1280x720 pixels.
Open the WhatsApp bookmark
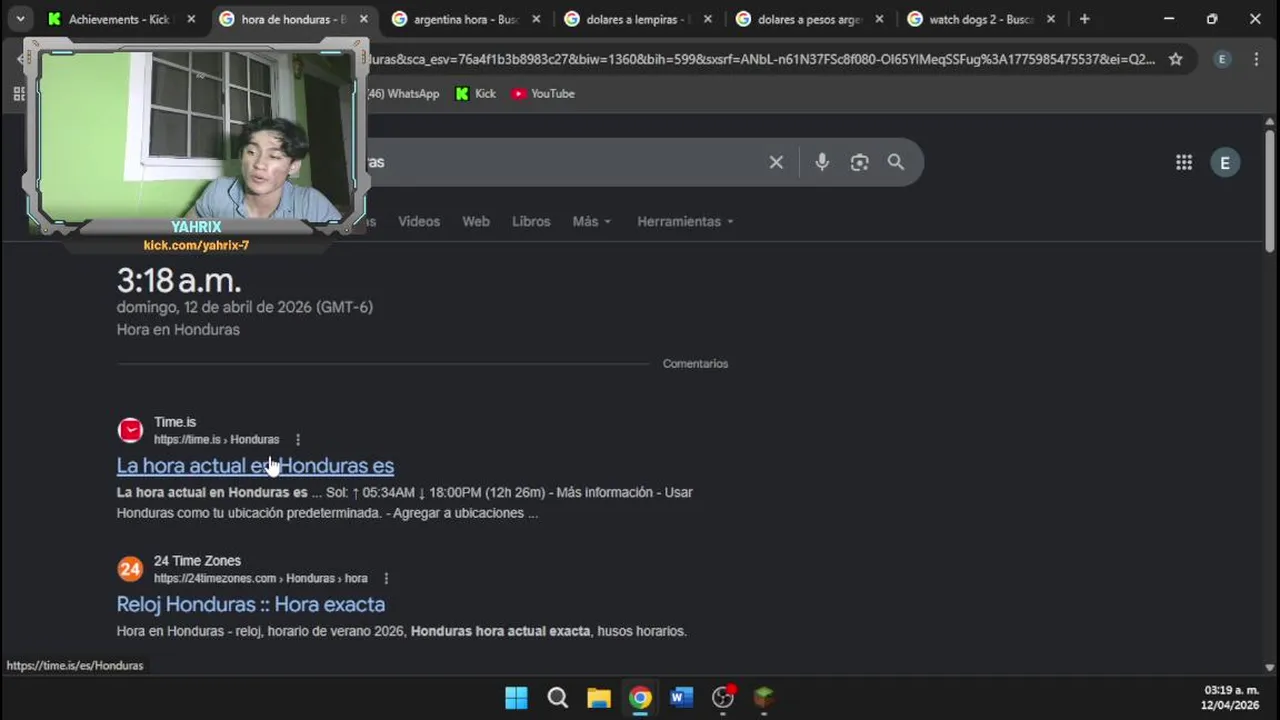click(404, 93)
